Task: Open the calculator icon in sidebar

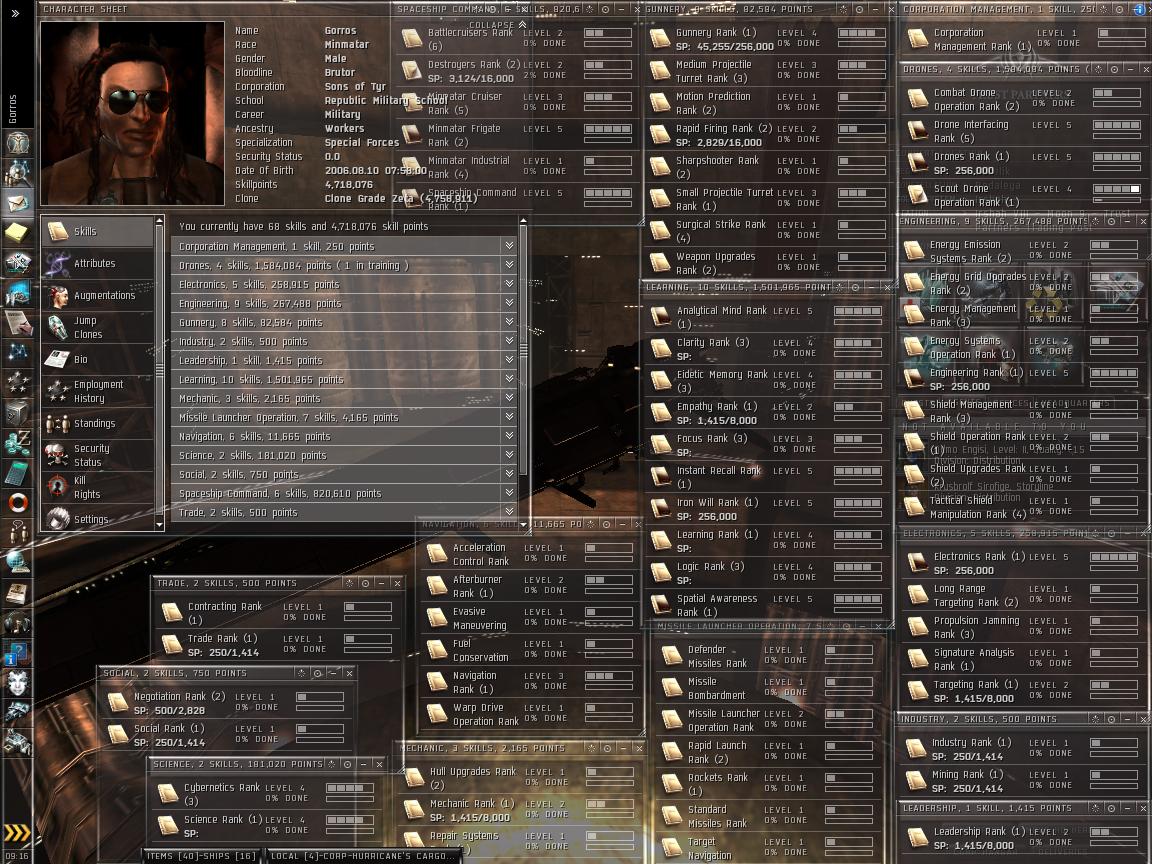Action: pos(17,472)
